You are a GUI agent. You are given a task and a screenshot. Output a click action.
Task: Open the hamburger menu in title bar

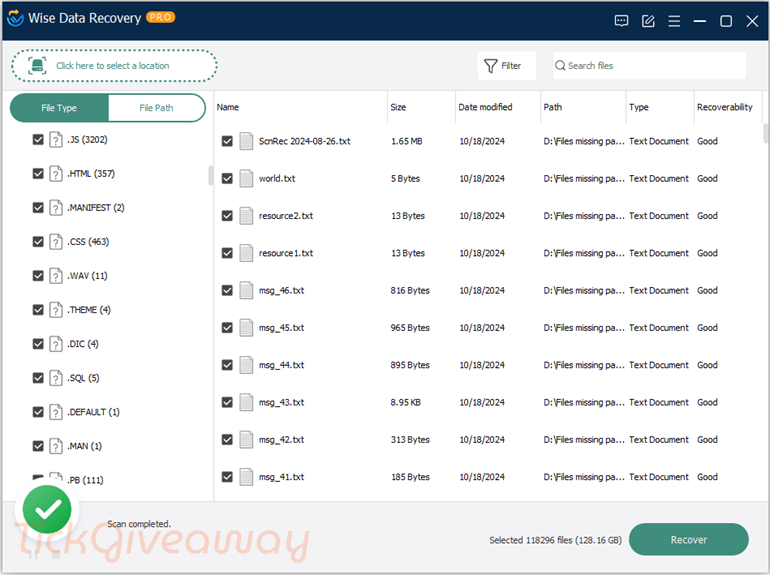(x=674, y=21)
